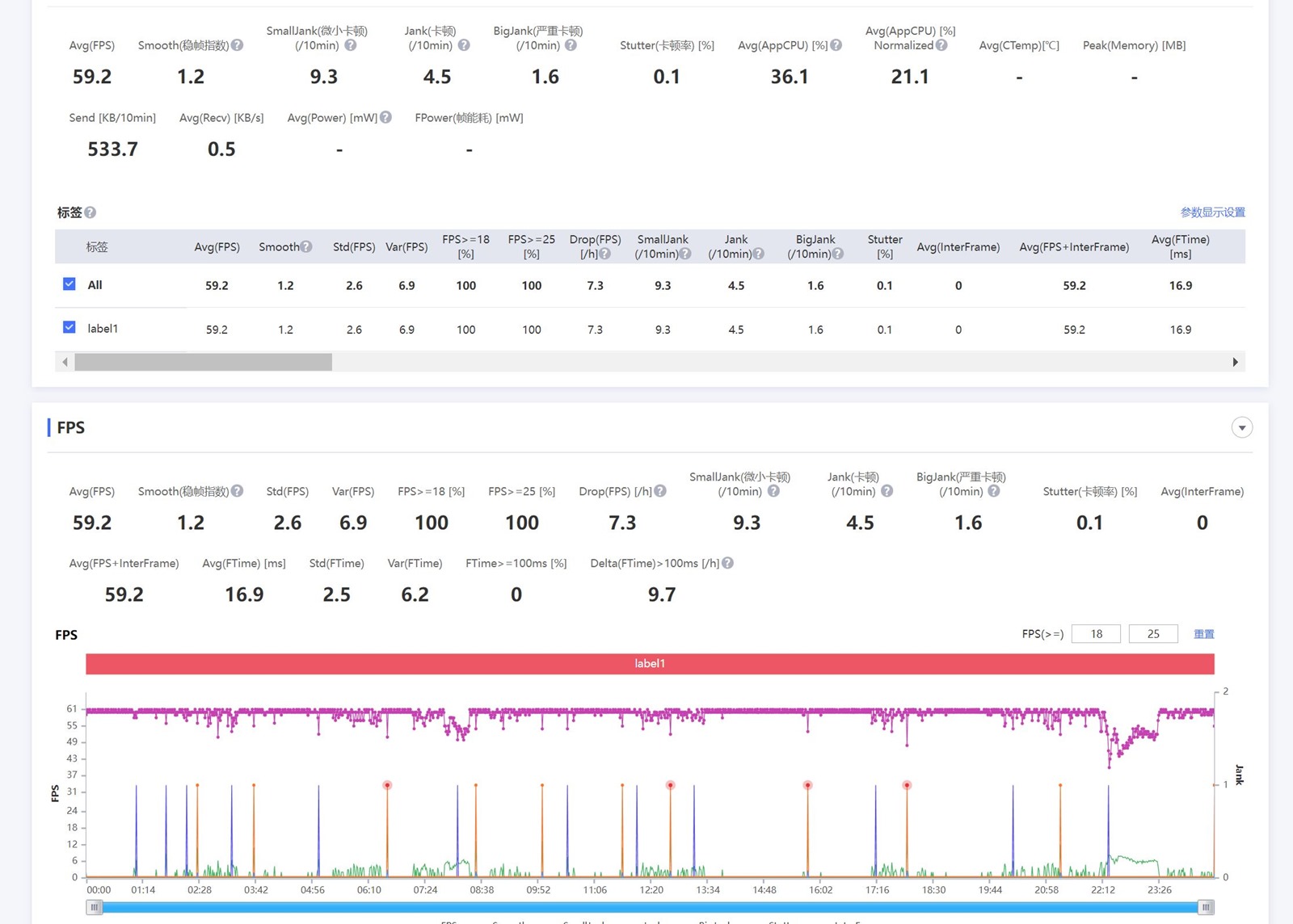This screenshot has width=1293, height=924.
Task: Click the FPS threshold field showing 25
Action: 1153,634
